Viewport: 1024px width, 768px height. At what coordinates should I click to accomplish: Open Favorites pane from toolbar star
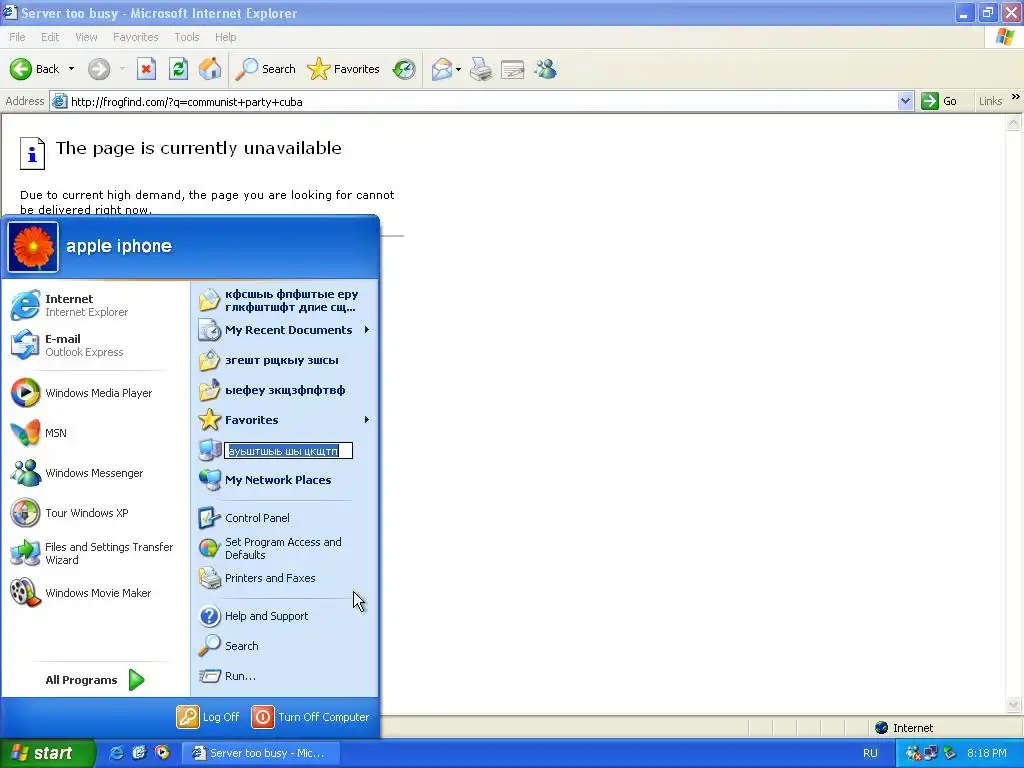point(344,69)
